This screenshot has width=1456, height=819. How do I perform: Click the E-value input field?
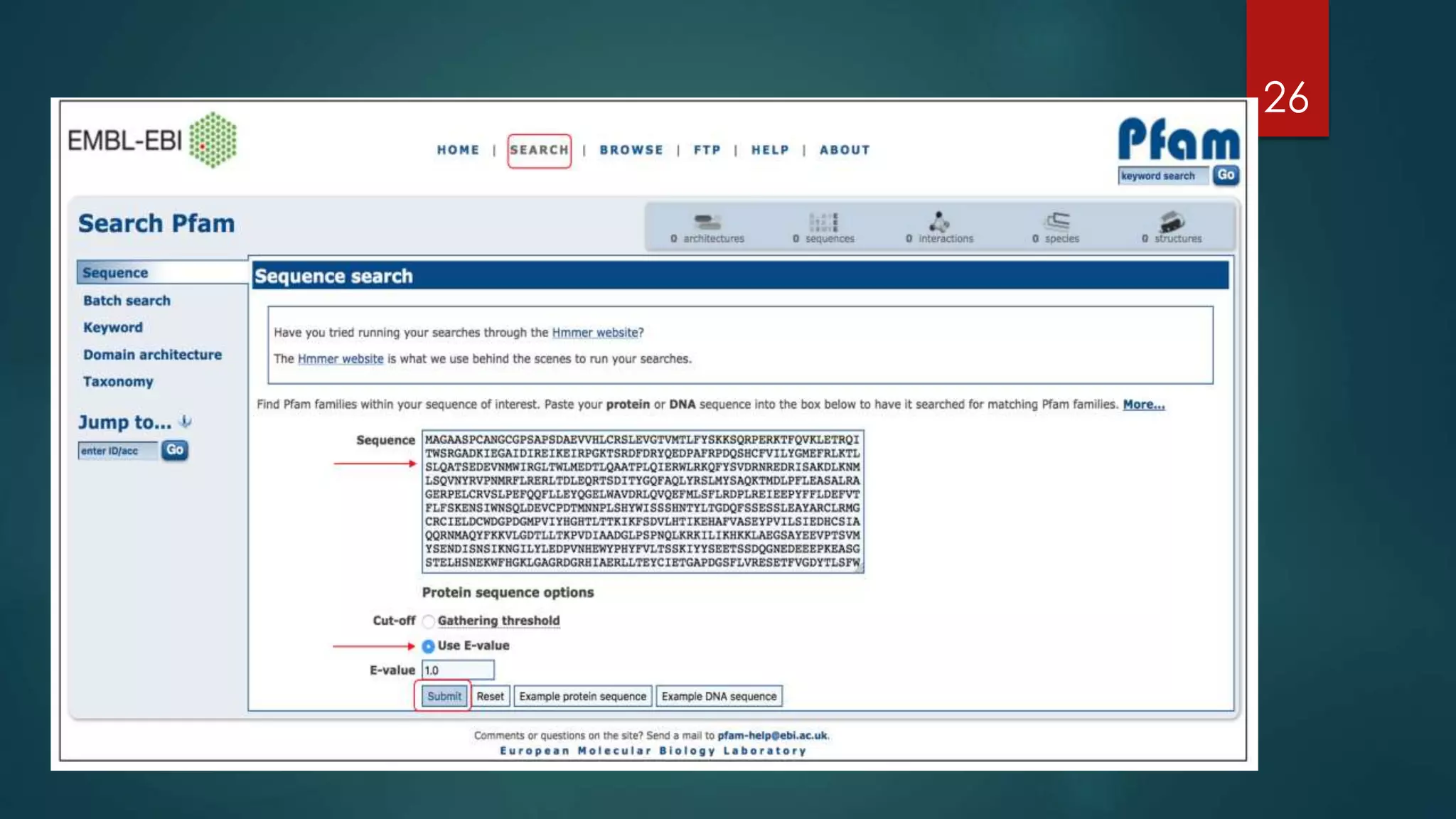click(458, 670)
